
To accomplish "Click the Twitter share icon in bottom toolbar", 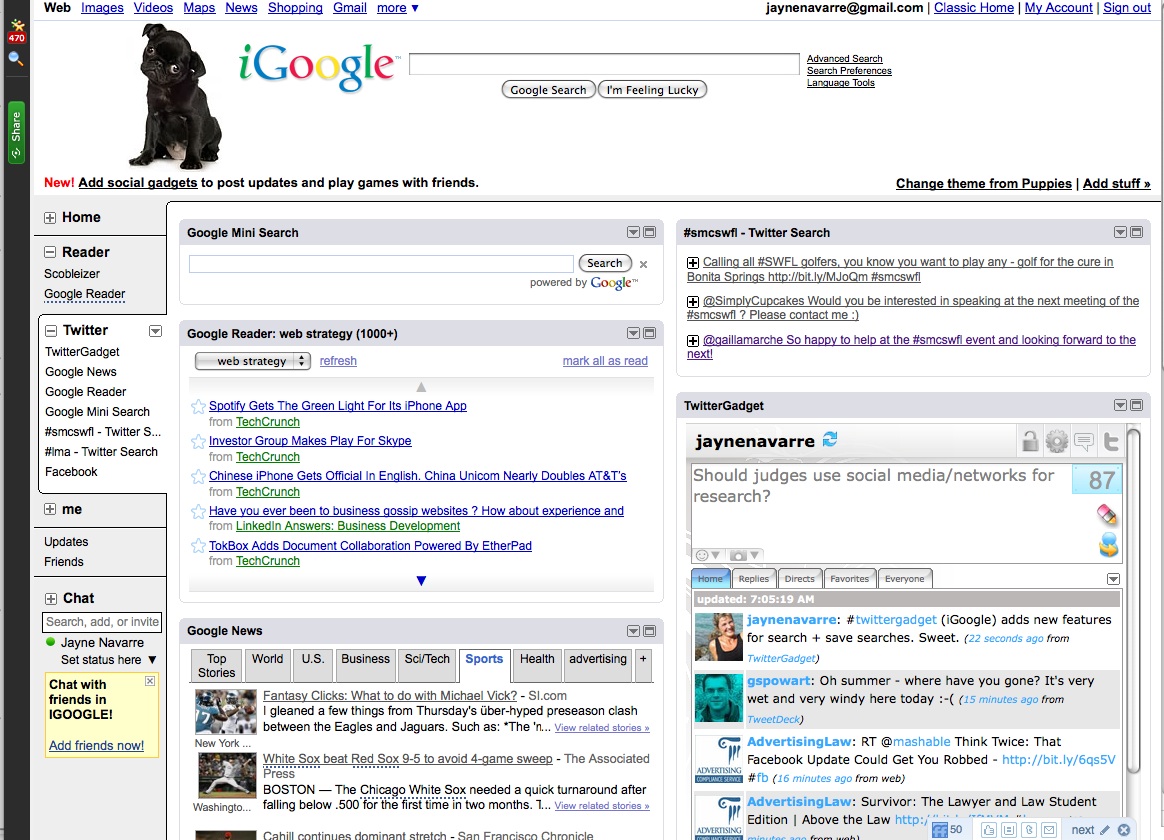I will pos(1029,830).
